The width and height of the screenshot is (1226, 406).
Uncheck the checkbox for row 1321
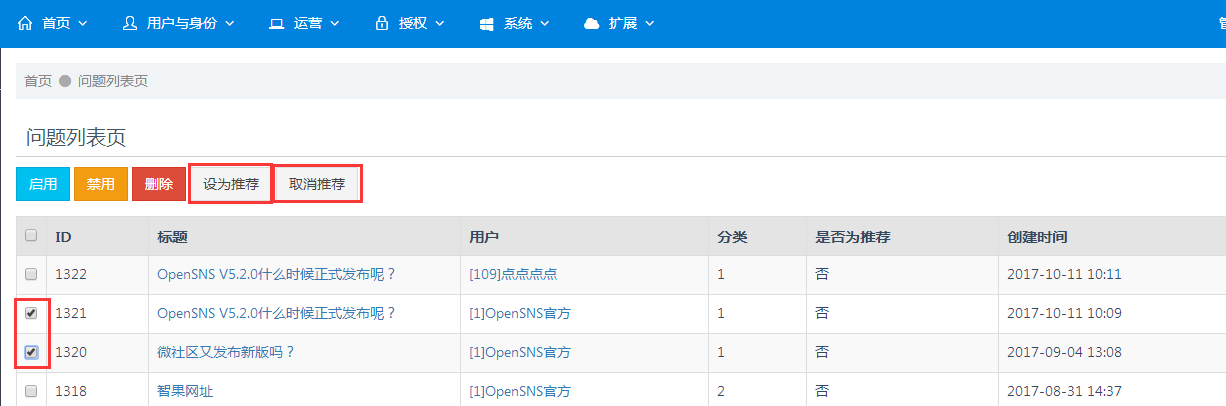31,313
